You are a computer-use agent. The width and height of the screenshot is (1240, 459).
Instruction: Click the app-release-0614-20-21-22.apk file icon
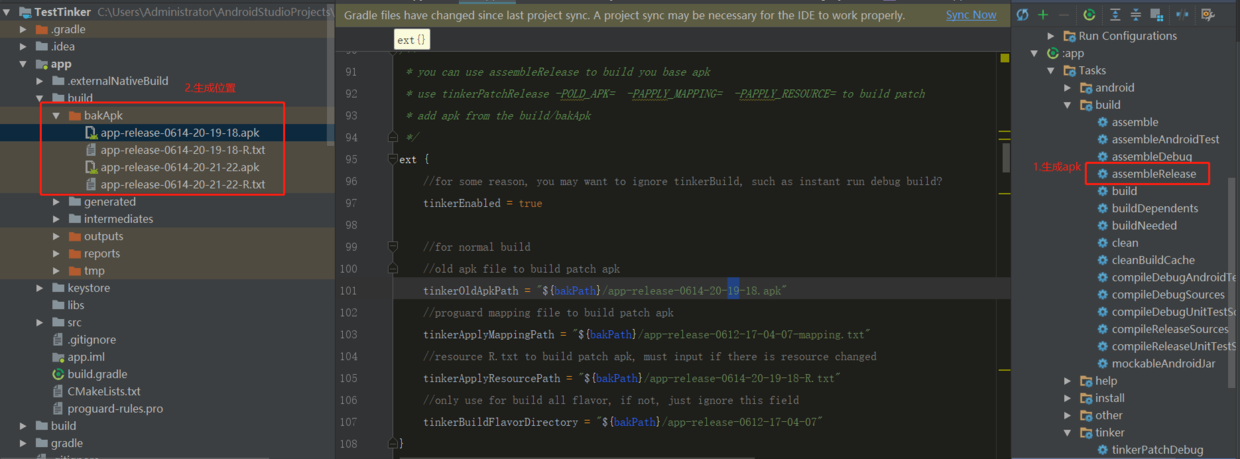[x=91, y=167]
